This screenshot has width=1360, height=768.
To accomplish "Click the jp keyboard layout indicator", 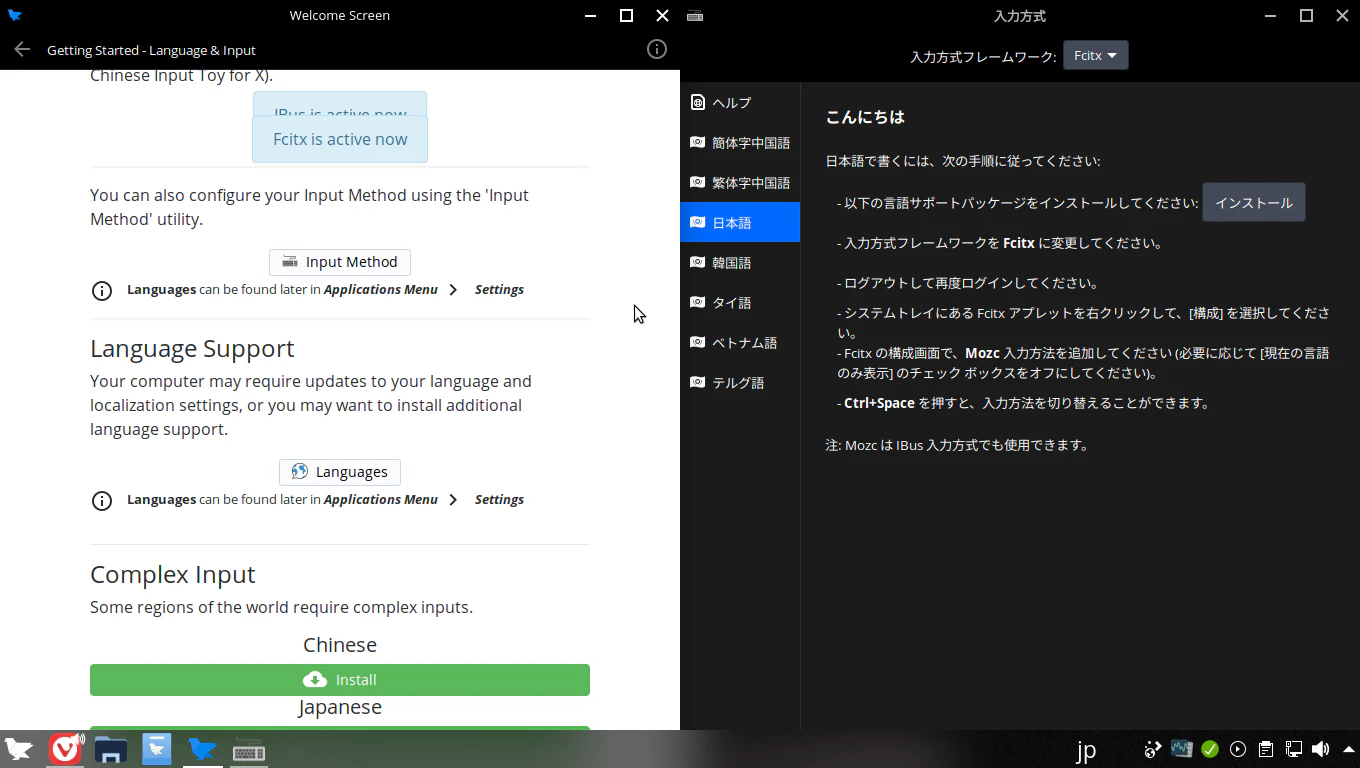I will (x=1086, y=750).
